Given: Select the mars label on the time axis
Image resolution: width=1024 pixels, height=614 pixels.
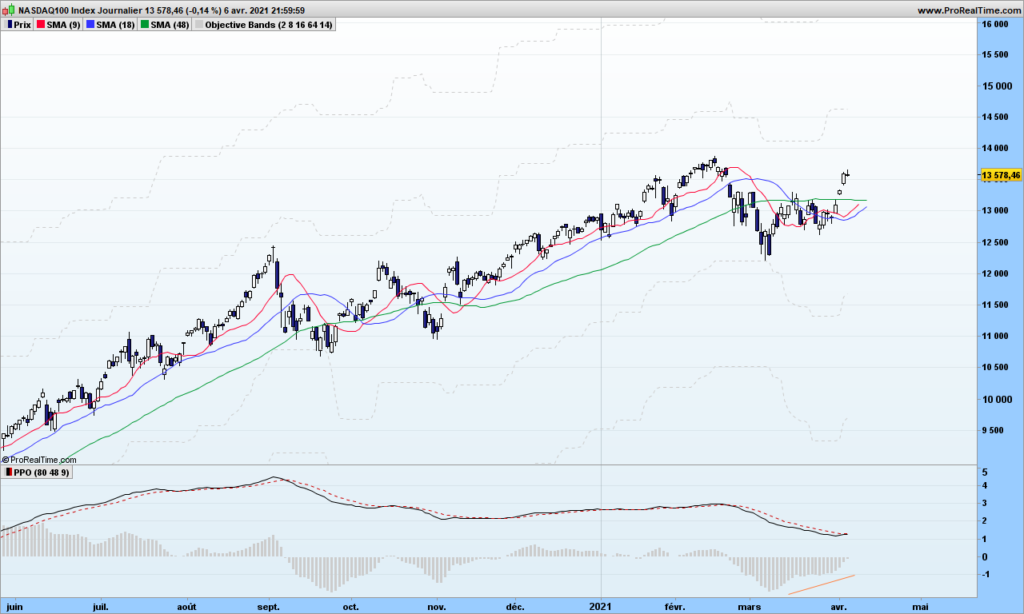Looking at the screenshot, I should pyautogui.click(x=749, y=607).
